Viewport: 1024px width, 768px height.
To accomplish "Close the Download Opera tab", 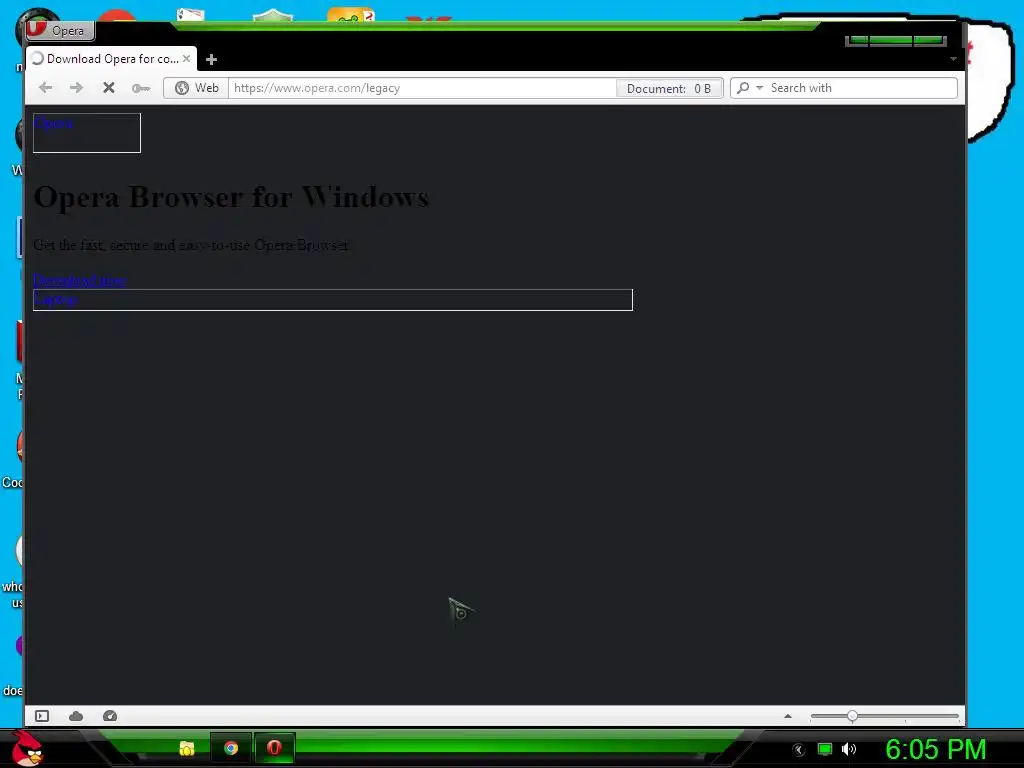I will pyautogui.click(x=186, y=59).
